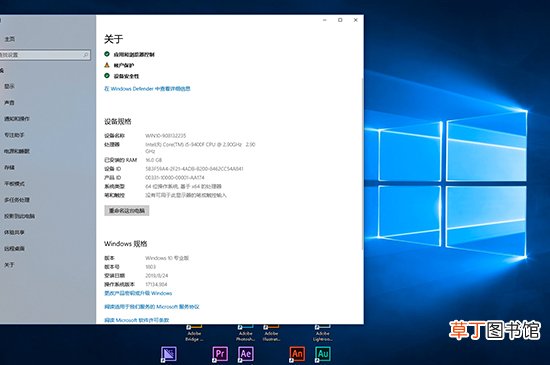Click 应用和浏览器控制 status text
The width and height of the screenshot is (550, 365).
(134, 54)
